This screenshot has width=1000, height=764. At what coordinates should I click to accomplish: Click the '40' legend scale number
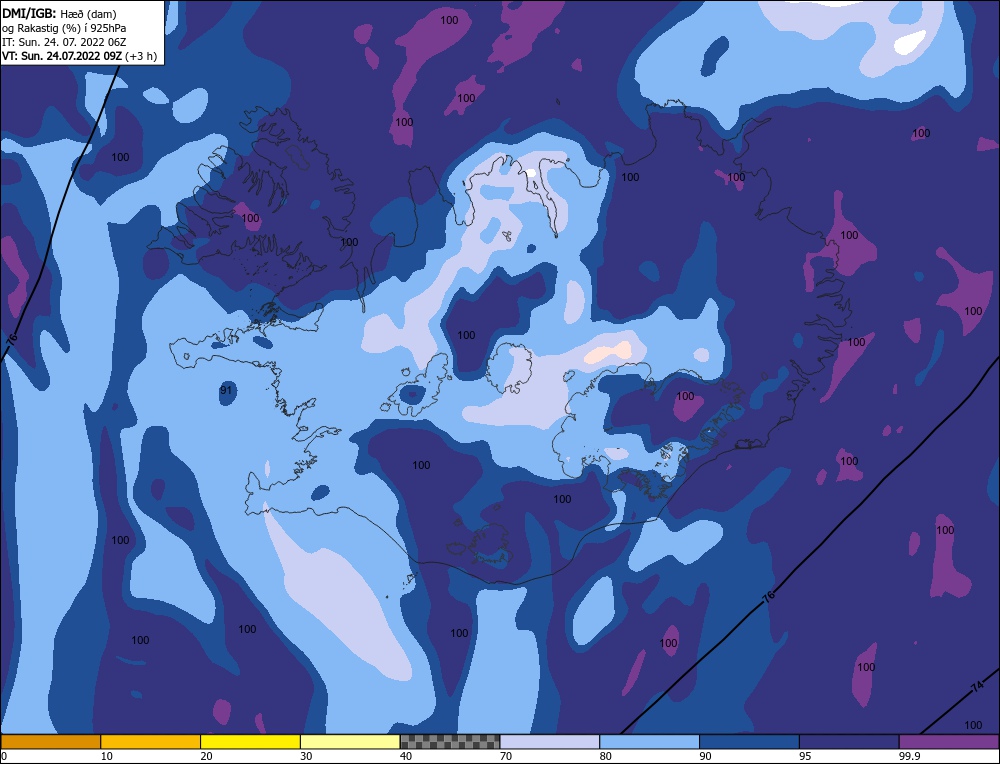point(406,756)
